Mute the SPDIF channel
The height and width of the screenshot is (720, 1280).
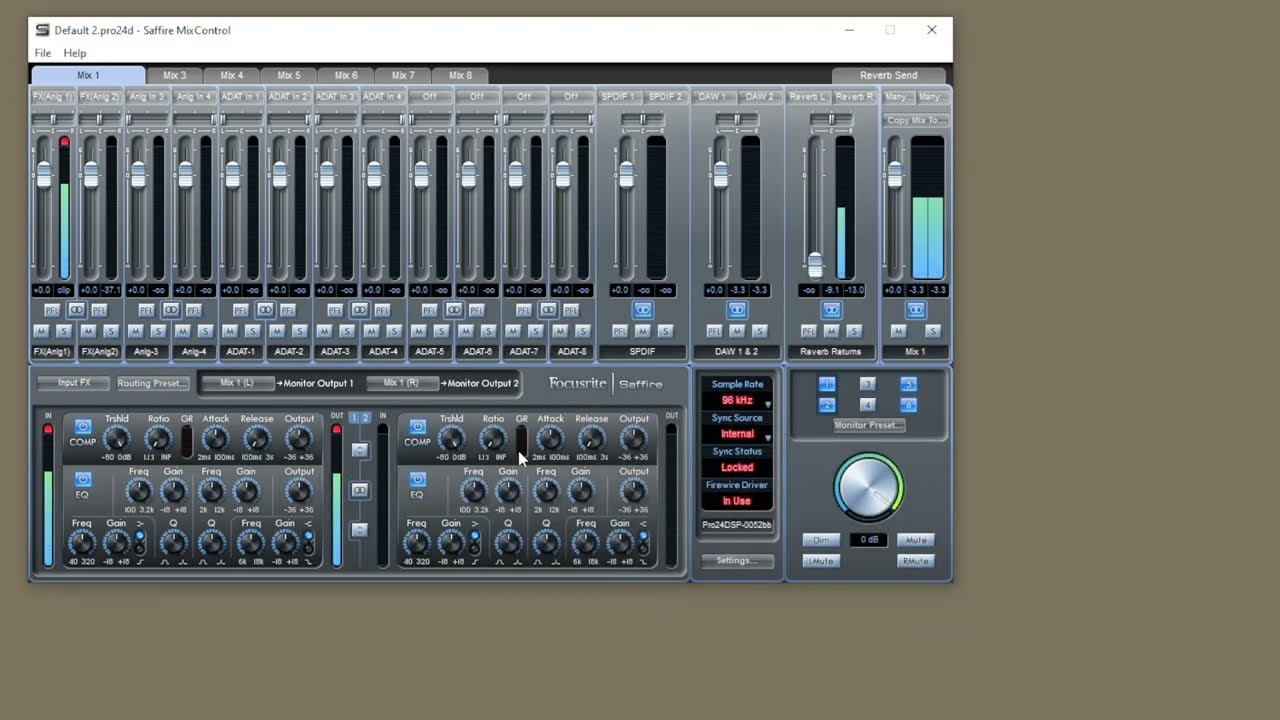coord(642,331)
